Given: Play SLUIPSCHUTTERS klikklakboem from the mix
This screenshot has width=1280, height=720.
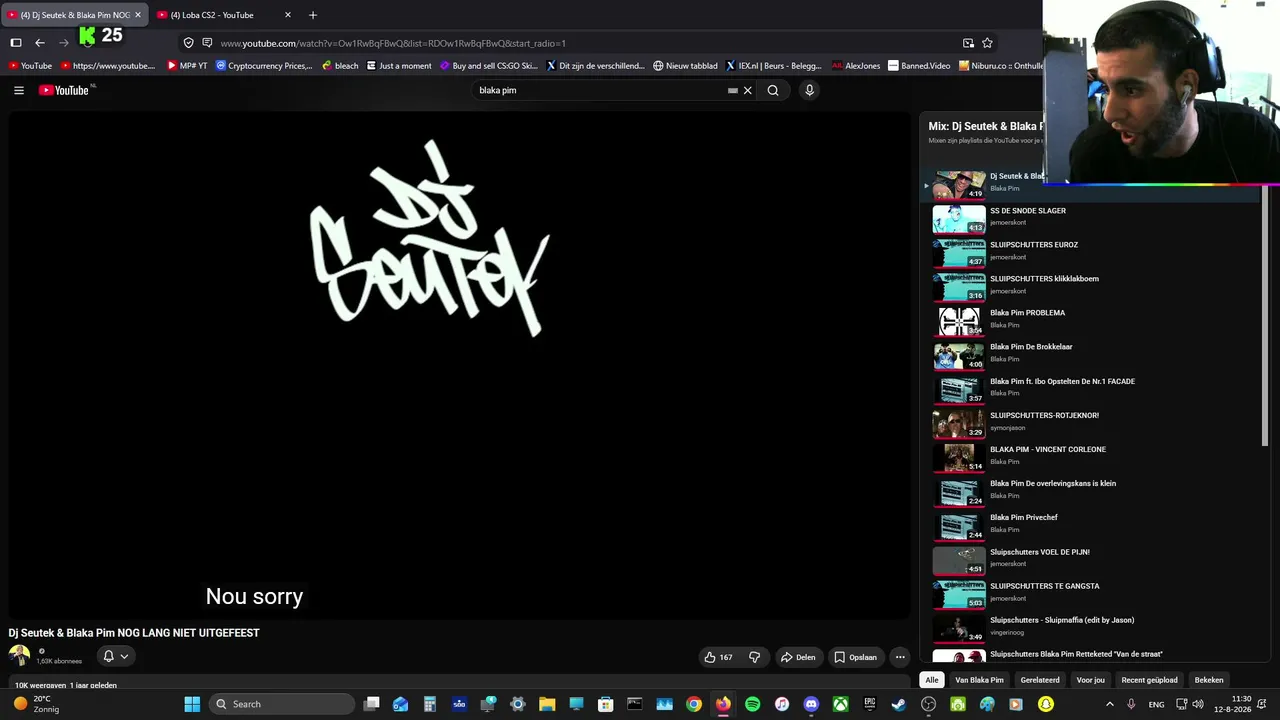Looking at the screenshot, I should [1090, 286].
